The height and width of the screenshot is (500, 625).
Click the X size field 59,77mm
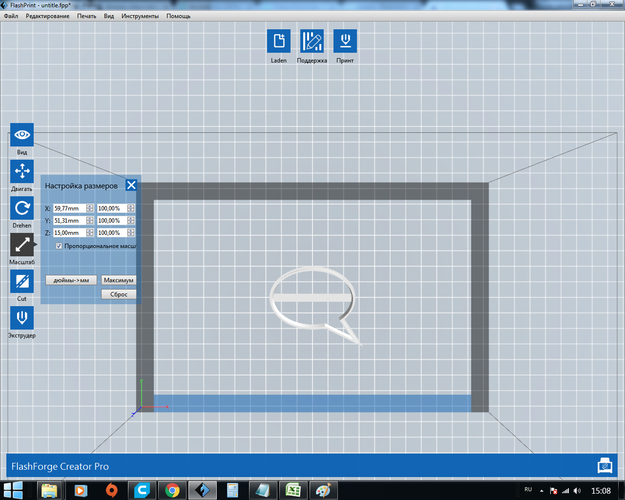tap(70, 208)
